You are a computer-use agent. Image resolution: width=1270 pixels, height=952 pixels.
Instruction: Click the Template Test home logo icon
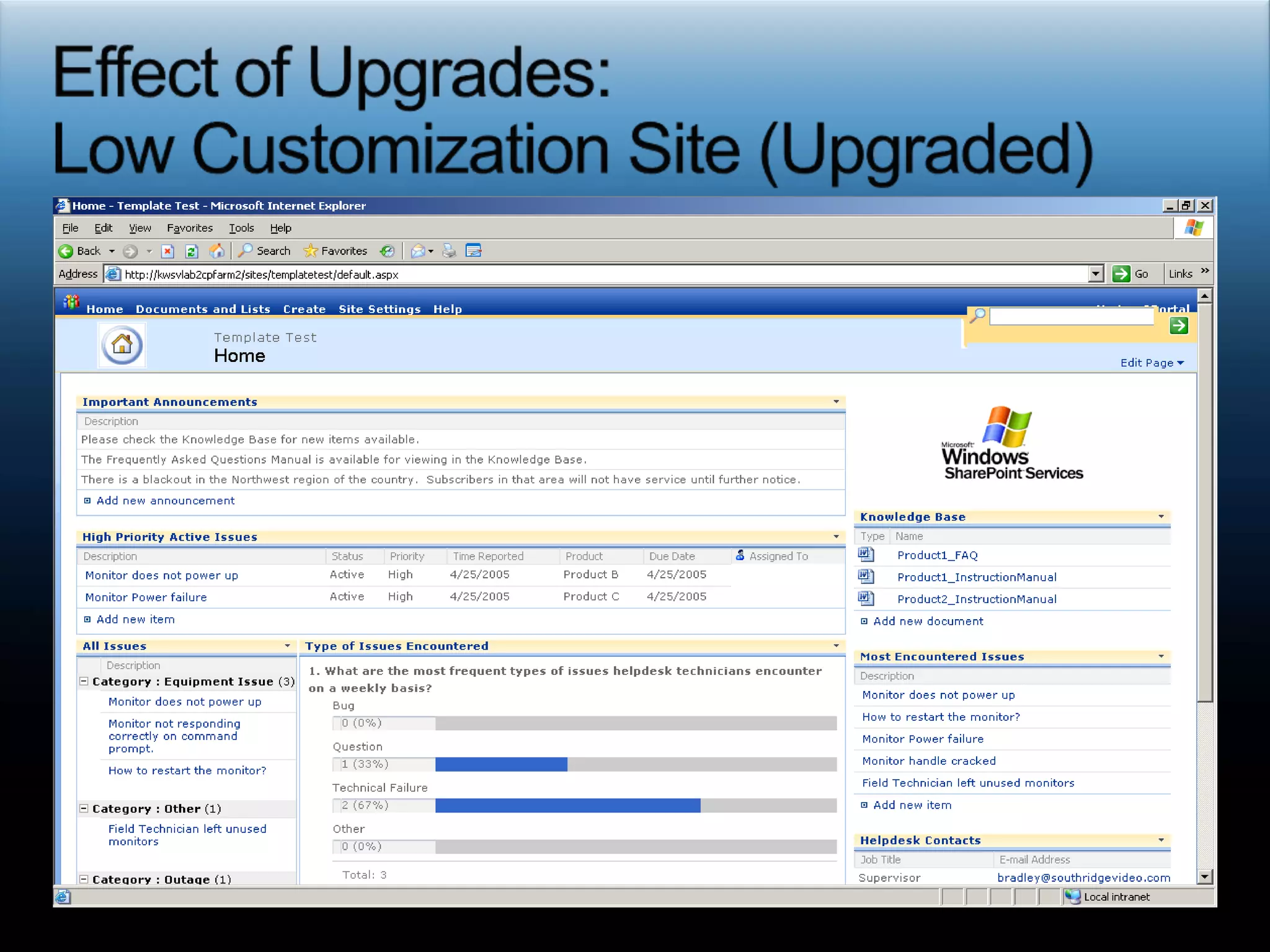coord(122,345)
